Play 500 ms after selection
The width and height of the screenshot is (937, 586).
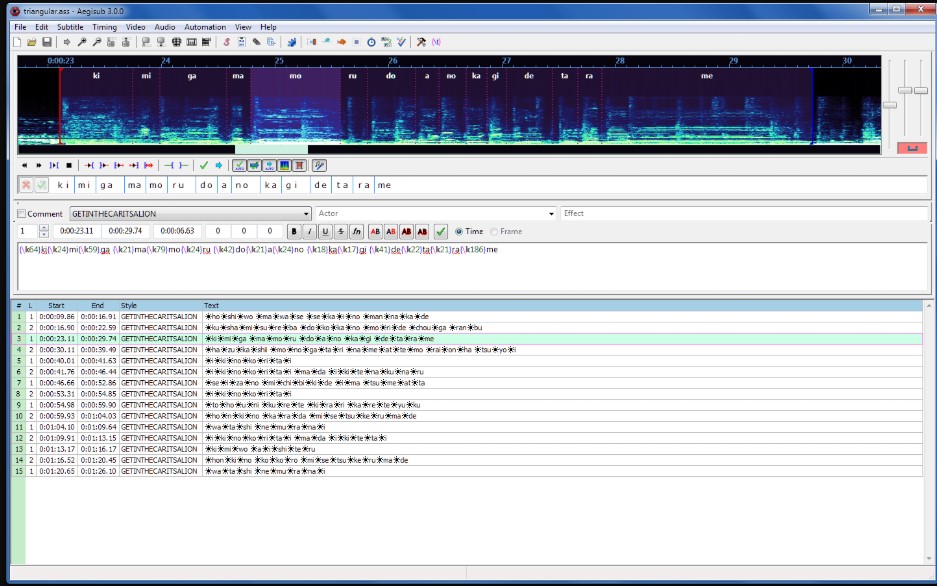[x=104, y=165]
